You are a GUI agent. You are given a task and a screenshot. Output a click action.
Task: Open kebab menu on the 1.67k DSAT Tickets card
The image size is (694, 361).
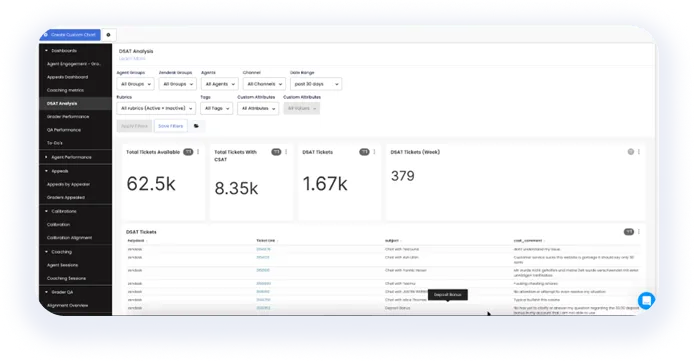click(374, 152)
